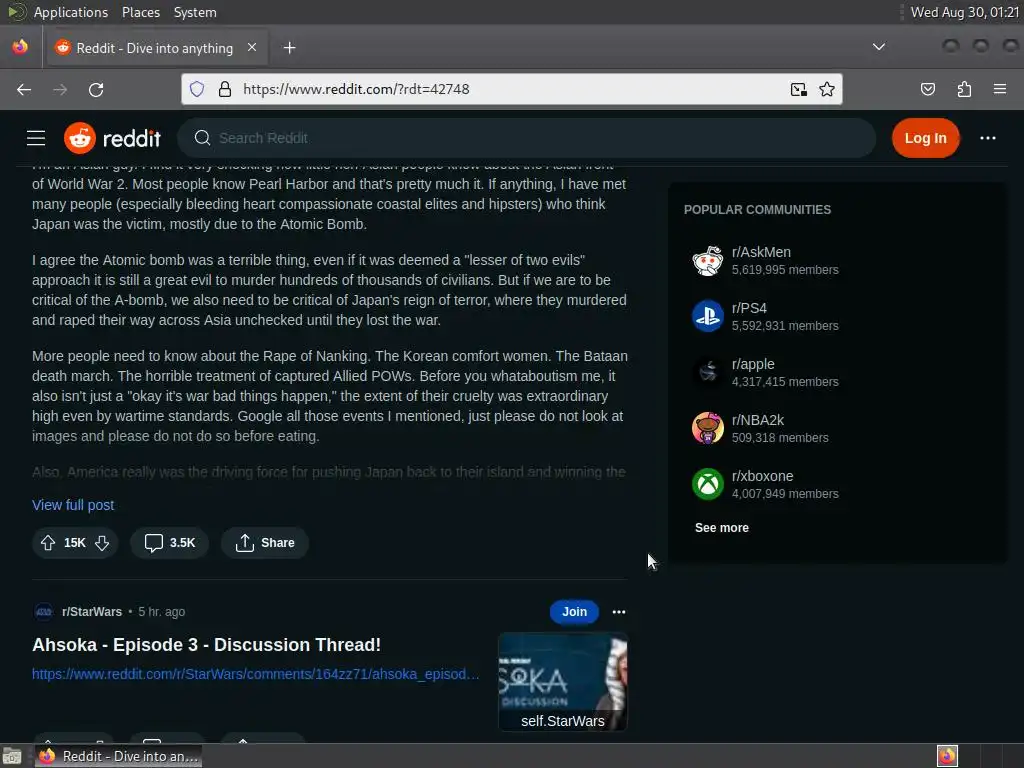Click the show desktop icon in taskbar
The image size is (1024, 768).
point(12,756)
